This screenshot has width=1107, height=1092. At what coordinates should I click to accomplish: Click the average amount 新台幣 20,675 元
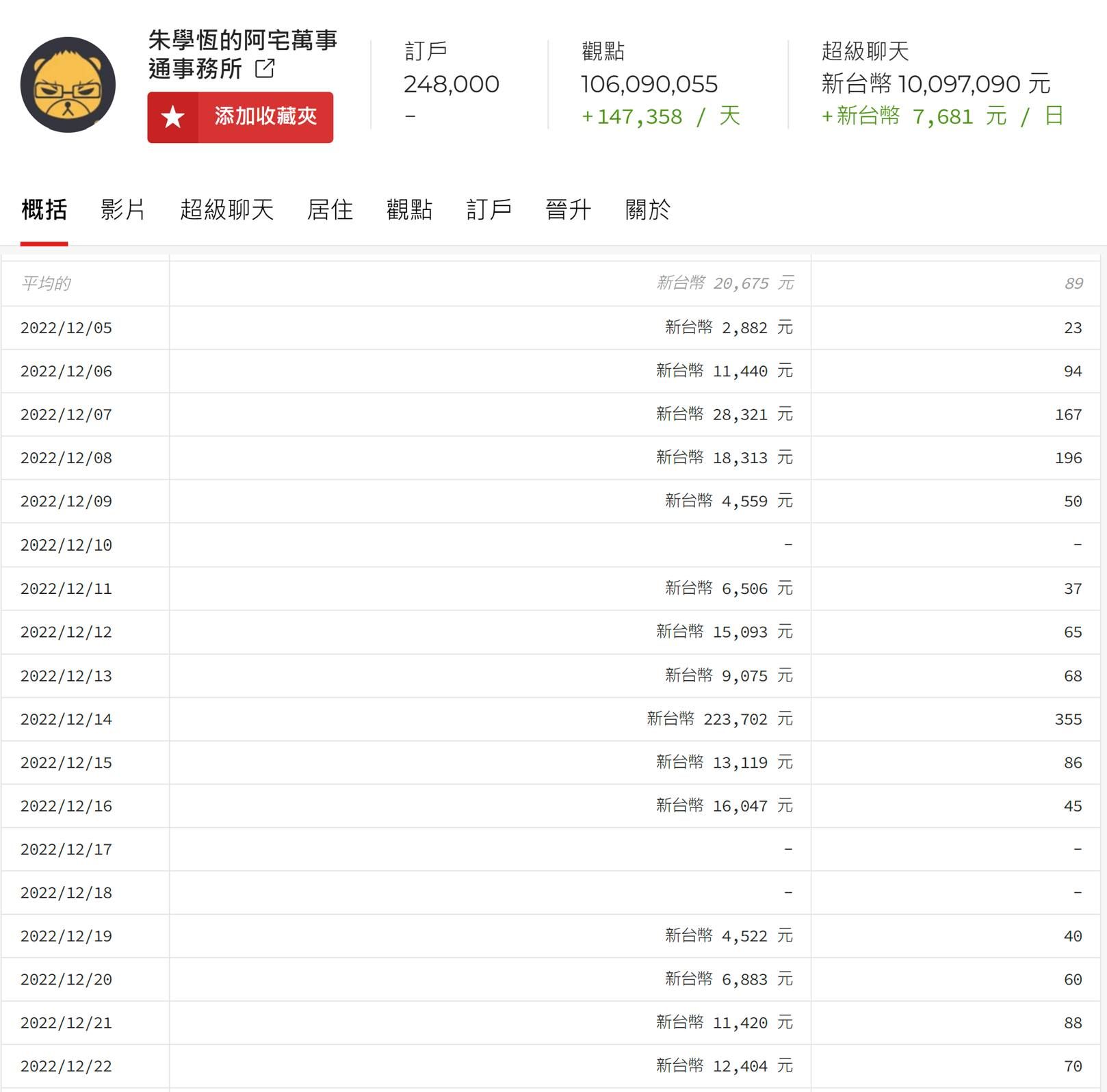pyautogui.click(x=725, y=283)
